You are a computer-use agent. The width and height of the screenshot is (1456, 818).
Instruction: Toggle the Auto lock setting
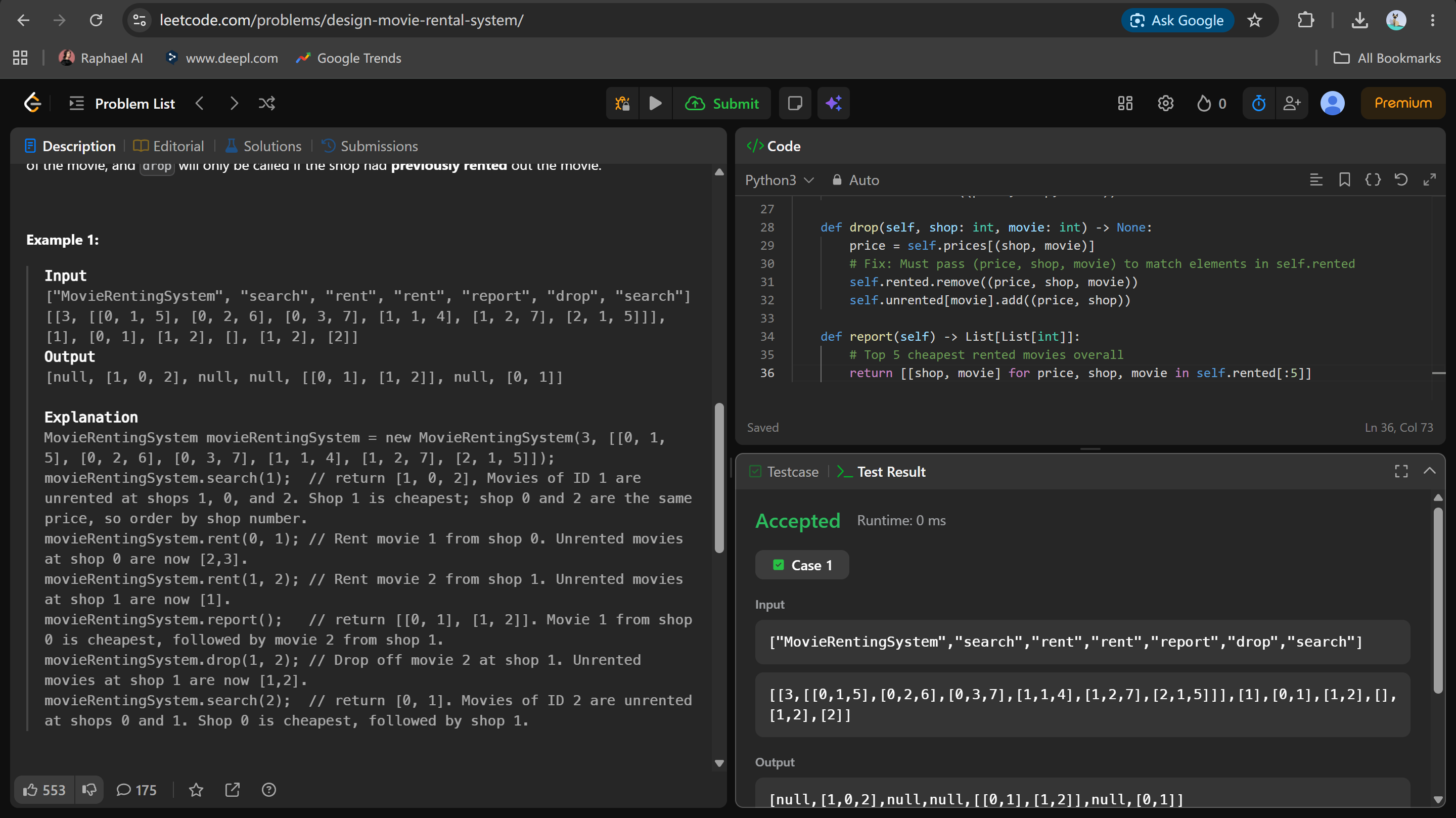coord(855,180)
